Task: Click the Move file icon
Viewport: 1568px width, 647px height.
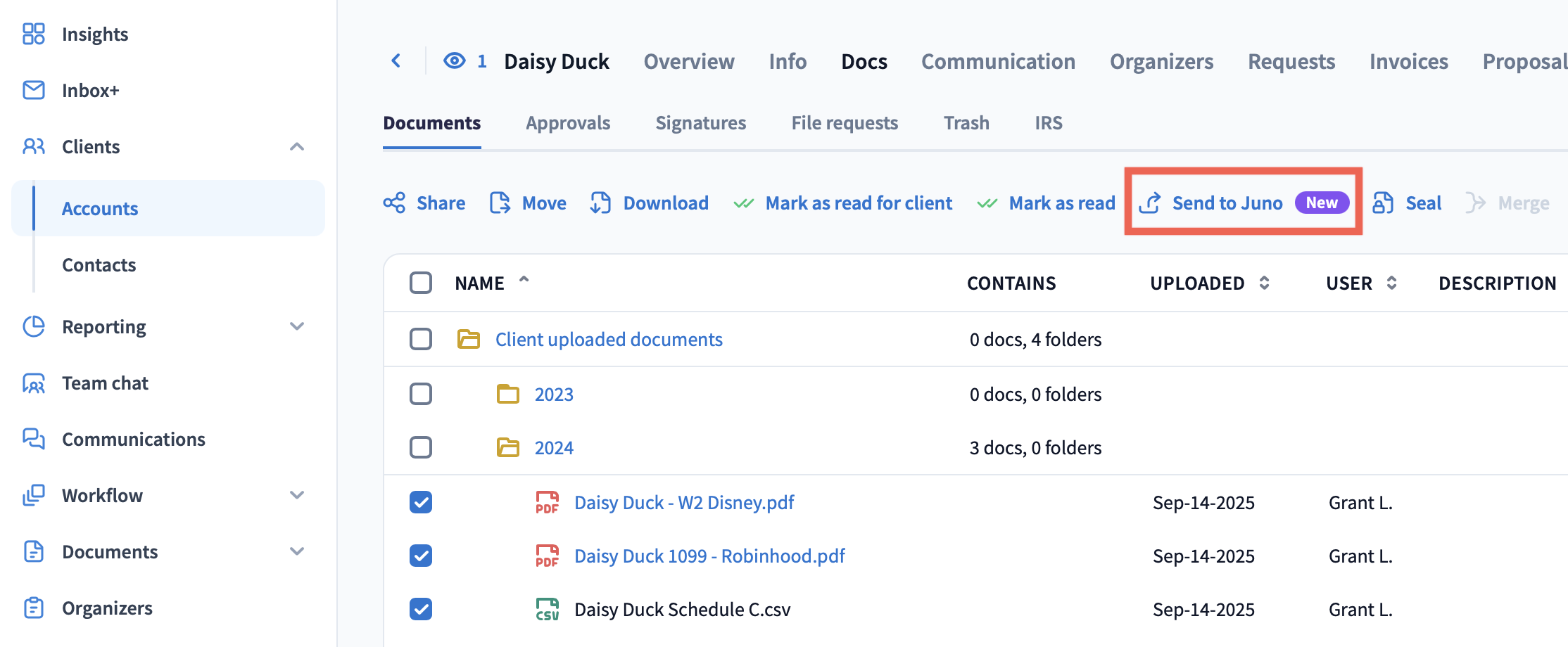Action: [500, 203]
